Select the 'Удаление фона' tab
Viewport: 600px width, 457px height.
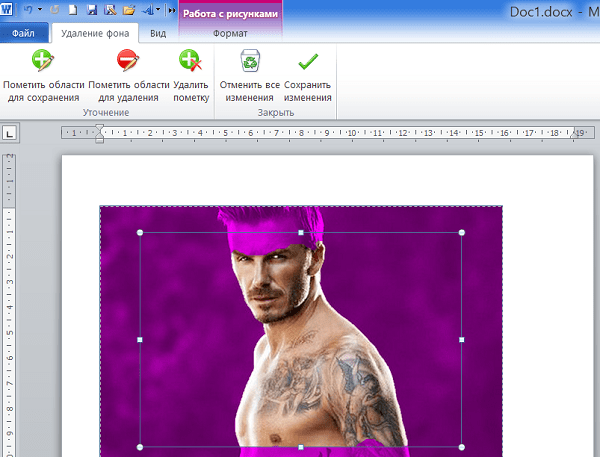pos(95,33)
